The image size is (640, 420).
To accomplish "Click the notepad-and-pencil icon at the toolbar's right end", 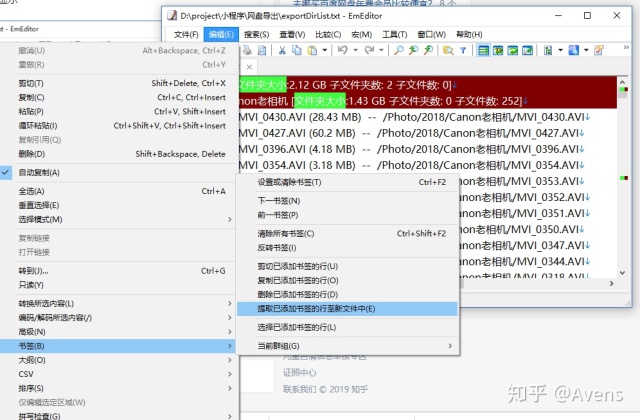I will pyautogui.click(x=599, y=50).
